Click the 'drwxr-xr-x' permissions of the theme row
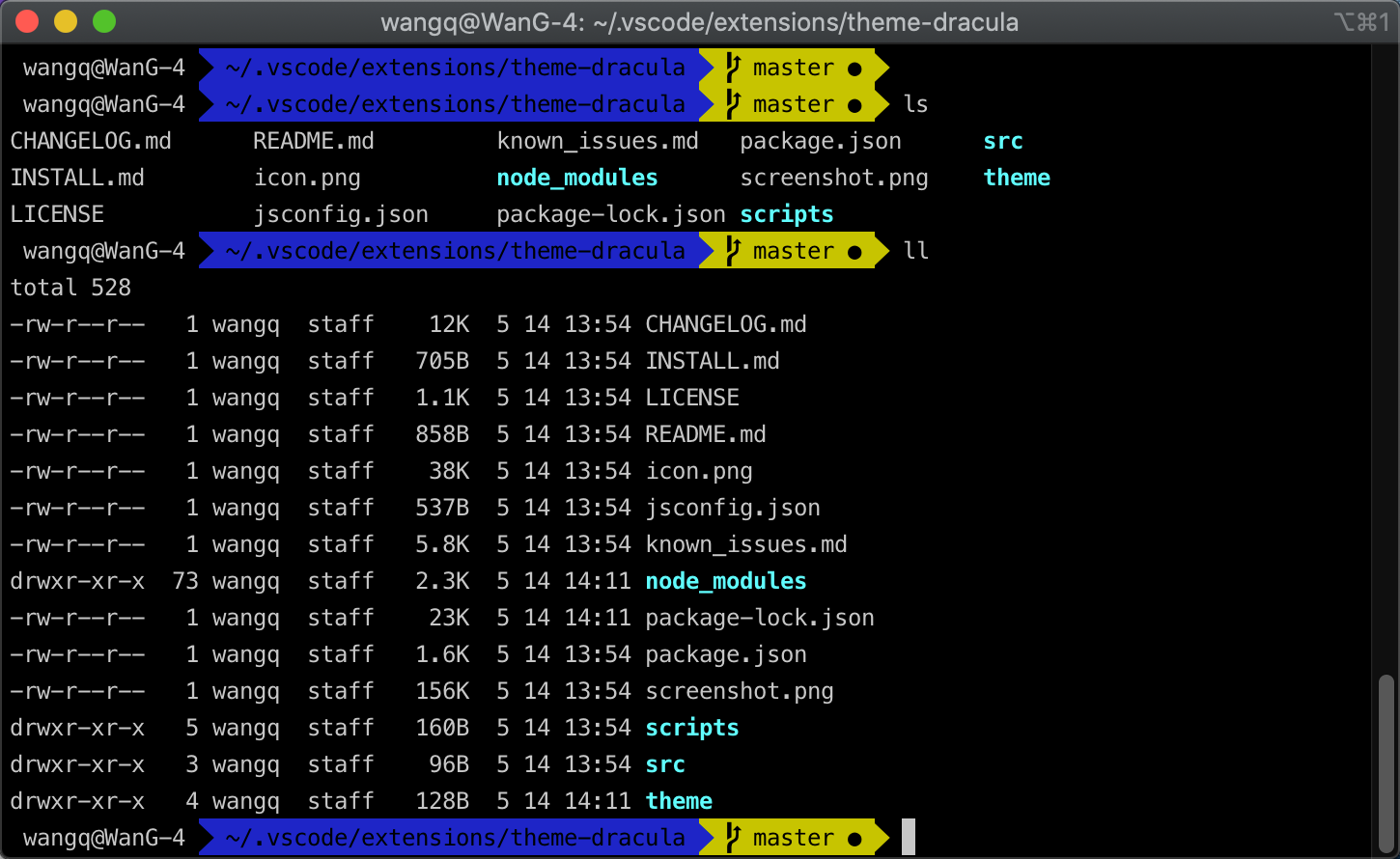 (x=77, y=801)
